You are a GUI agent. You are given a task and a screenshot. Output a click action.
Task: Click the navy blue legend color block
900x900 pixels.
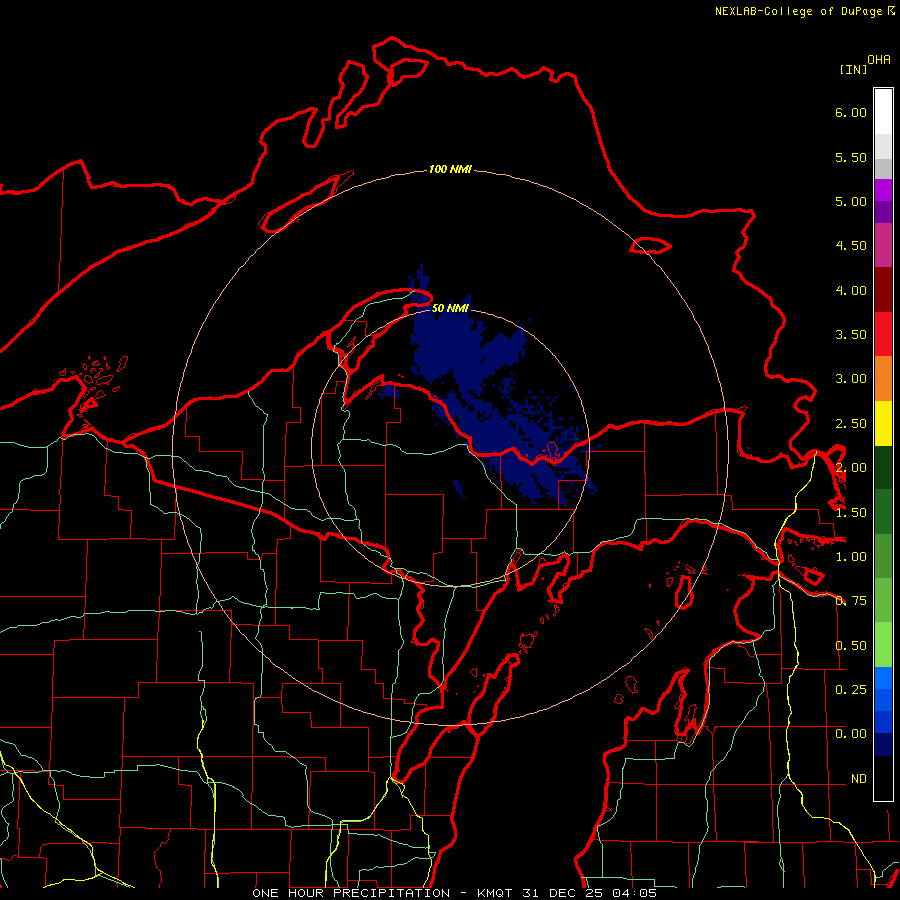tap(883, 744)
